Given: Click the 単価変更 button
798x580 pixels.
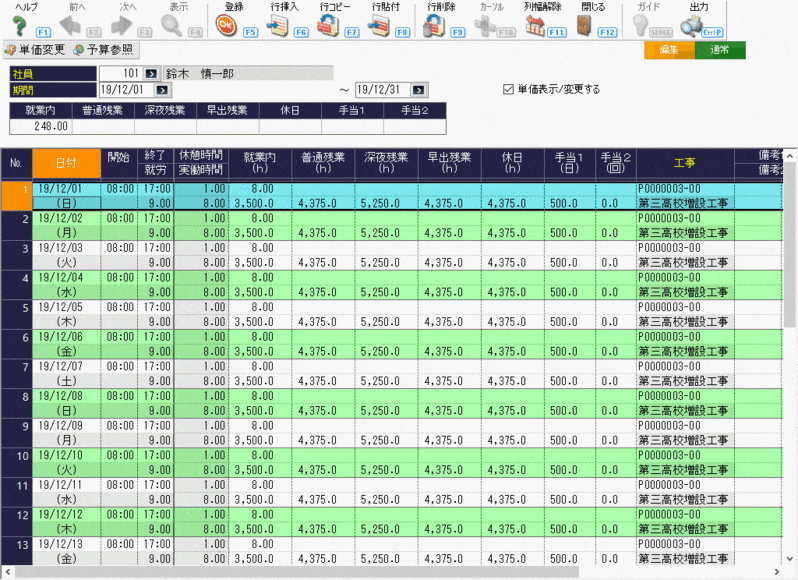Looking at the screenshot, I should [x=35, y=50].
